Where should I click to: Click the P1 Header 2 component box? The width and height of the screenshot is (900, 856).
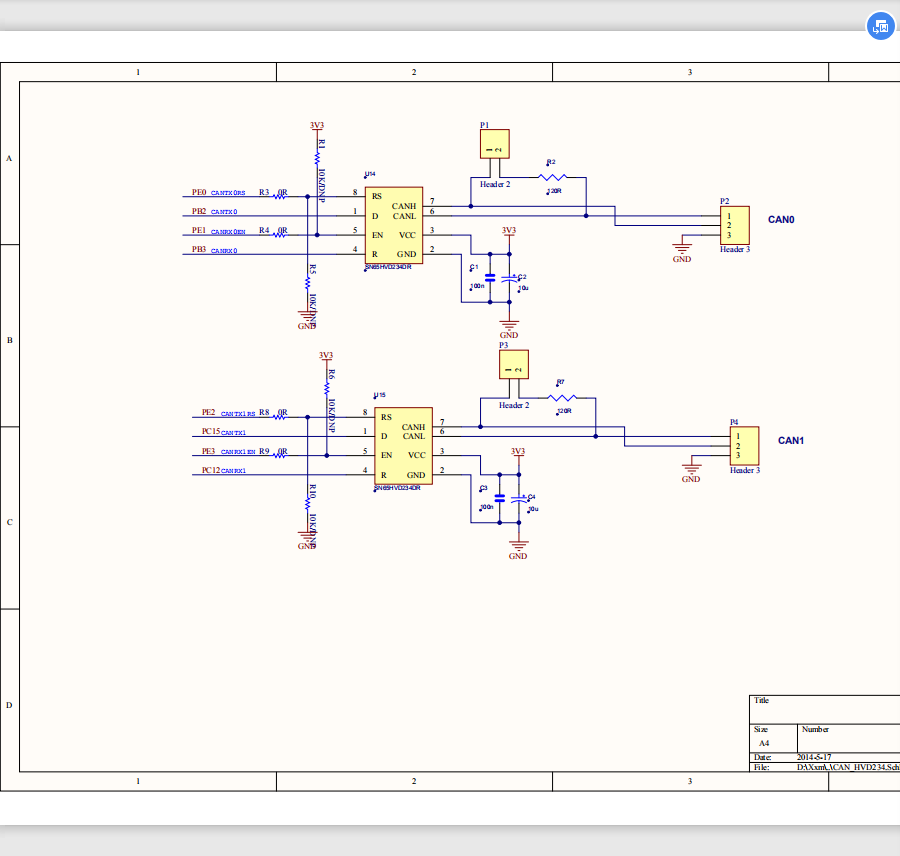coord(495,144)
